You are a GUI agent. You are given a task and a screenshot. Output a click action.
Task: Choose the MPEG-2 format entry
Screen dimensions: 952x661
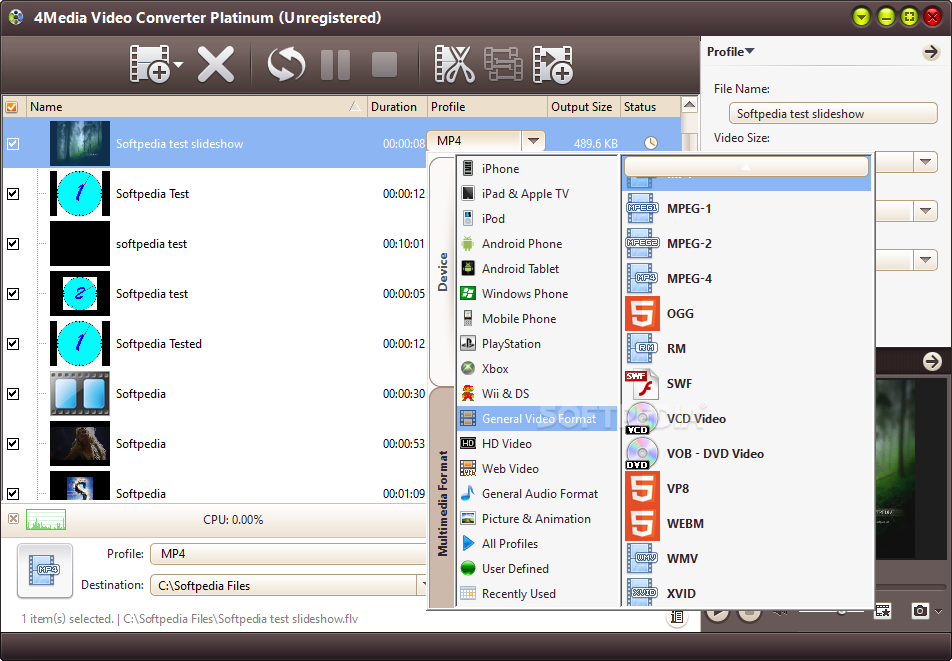(747, 243)
